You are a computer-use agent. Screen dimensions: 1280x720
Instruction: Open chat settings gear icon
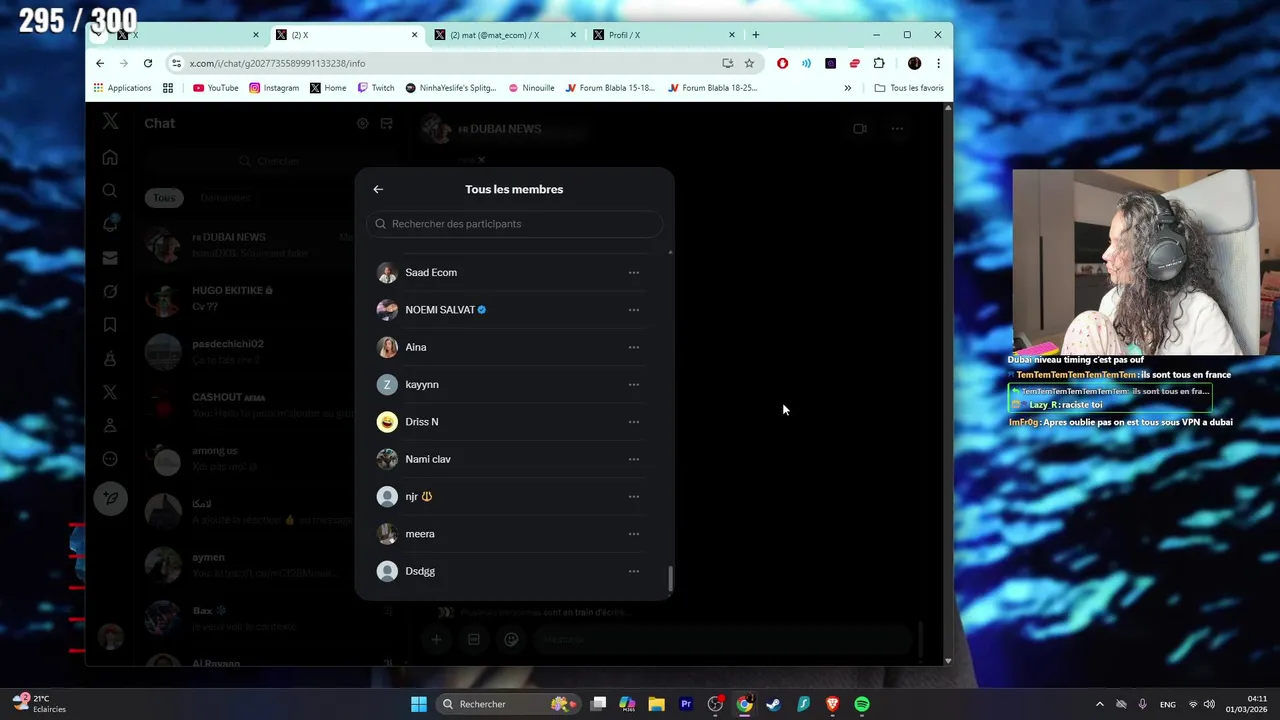363,124
